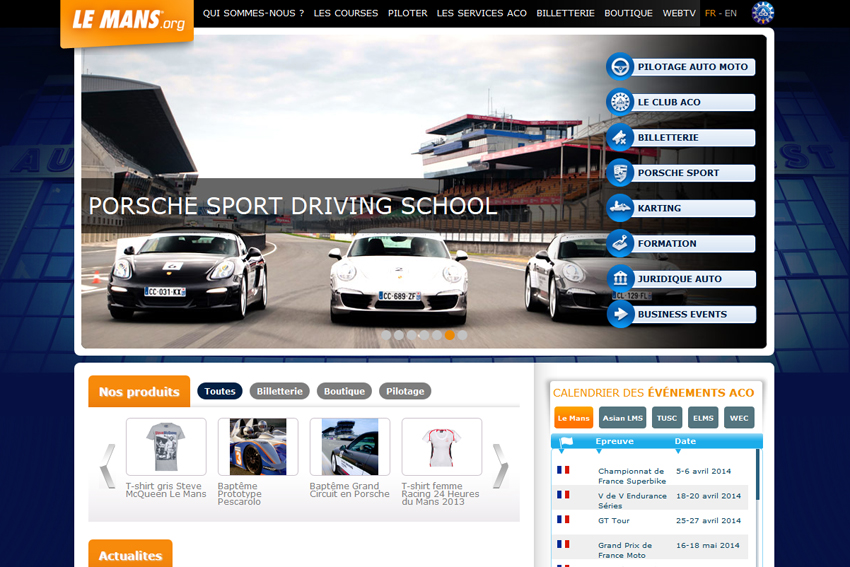Open Qui Sommes-Nous menu
This screenshot has height=567, width=850.
[x=253, y=13]
